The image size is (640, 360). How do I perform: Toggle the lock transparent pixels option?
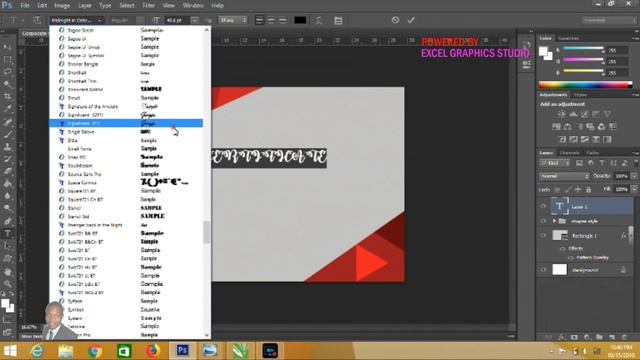[557, 189]
